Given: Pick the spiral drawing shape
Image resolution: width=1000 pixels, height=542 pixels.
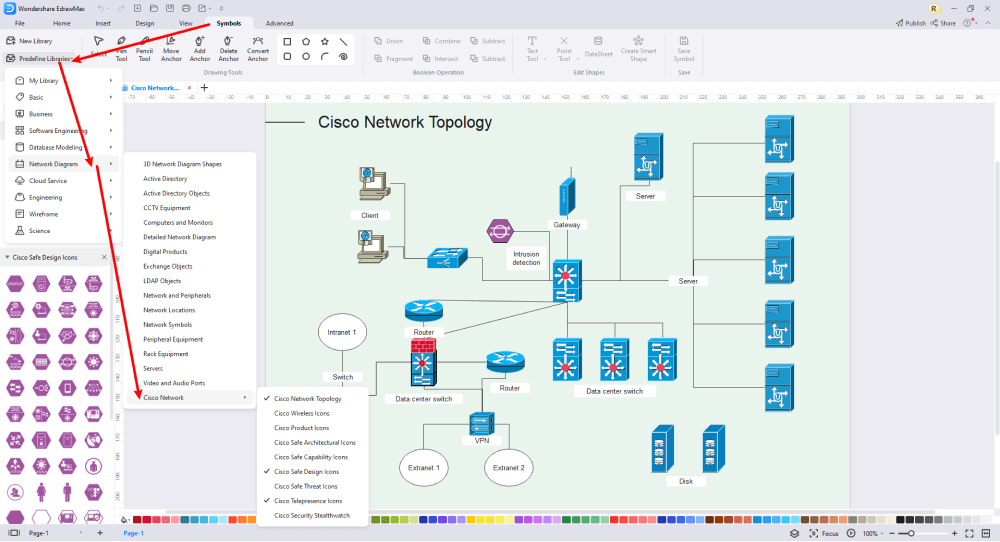Looking at the screenshot, I should coord(343,57).
